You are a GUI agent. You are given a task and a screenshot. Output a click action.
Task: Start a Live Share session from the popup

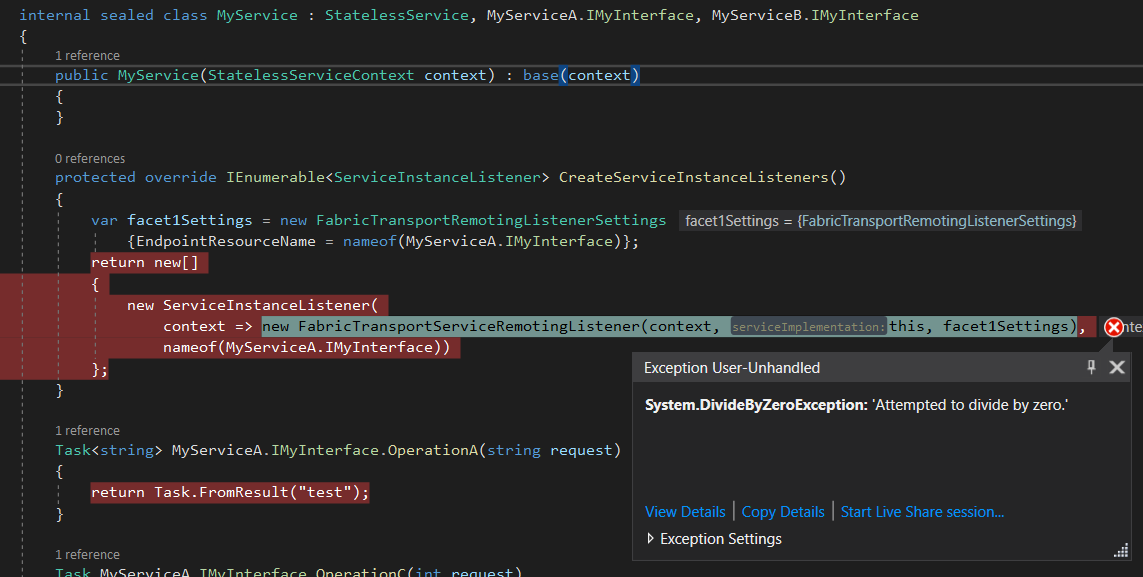(x=921, y=511)
